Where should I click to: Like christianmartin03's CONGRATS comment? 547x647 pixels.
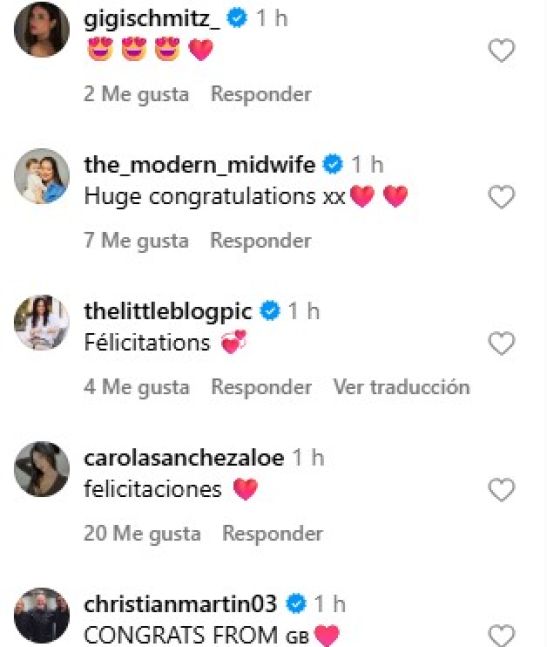(x=502, y=635)
